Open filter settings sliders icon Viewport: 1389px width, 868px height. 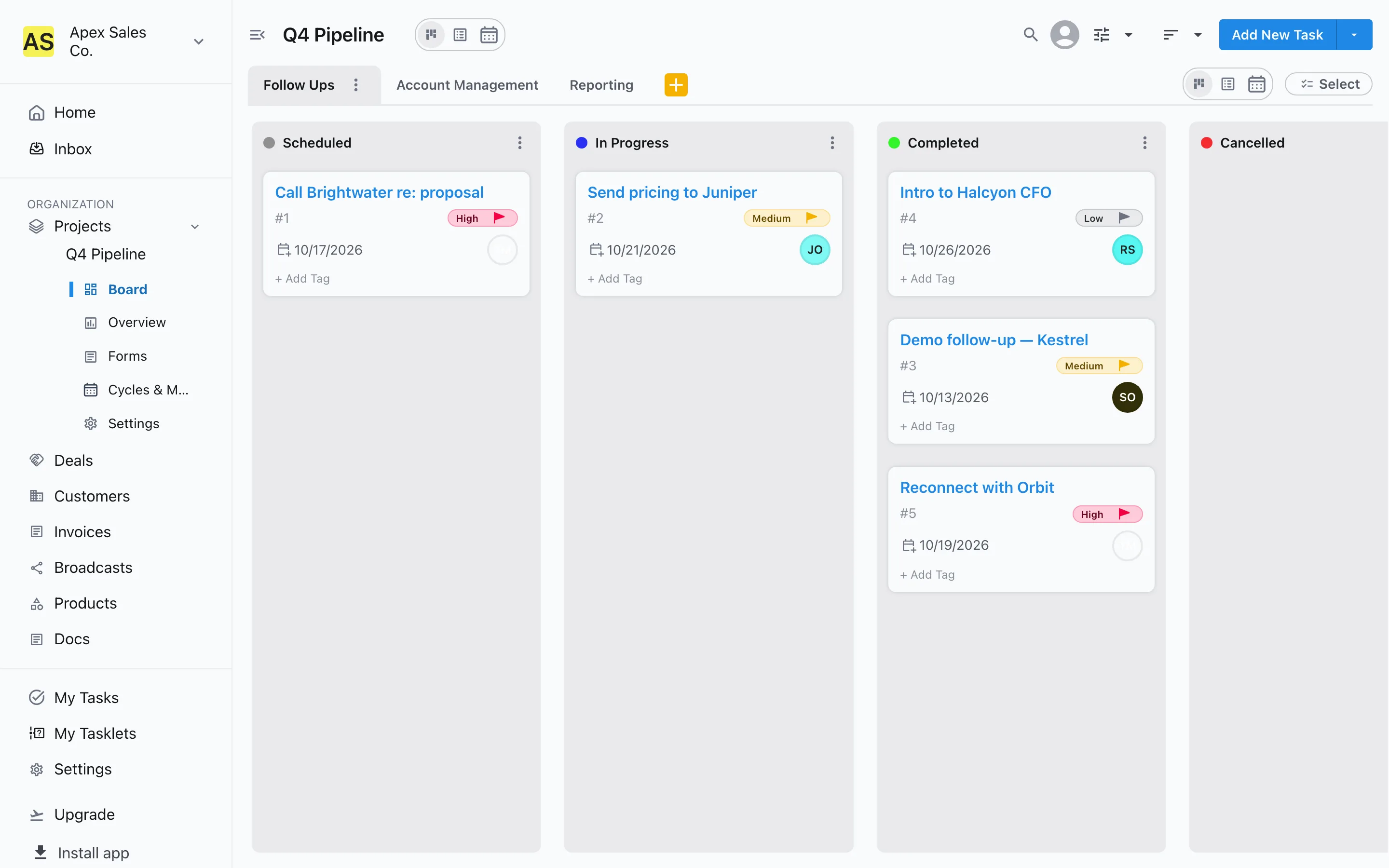click(x=1101, y=35)
